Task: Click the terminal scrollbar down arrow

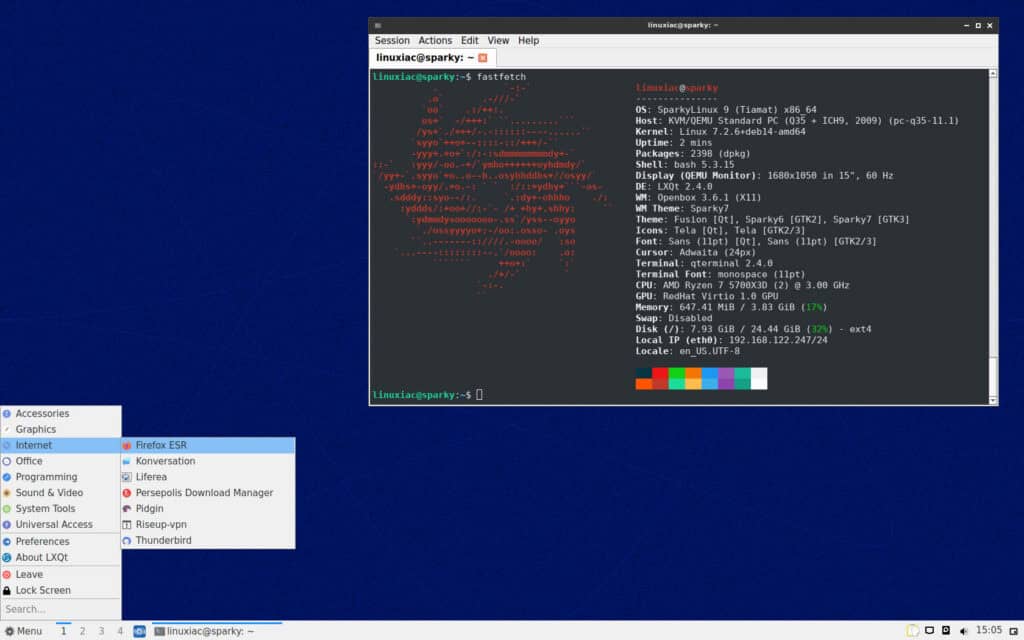Action: pyautogui.click(x=993, y=400)
